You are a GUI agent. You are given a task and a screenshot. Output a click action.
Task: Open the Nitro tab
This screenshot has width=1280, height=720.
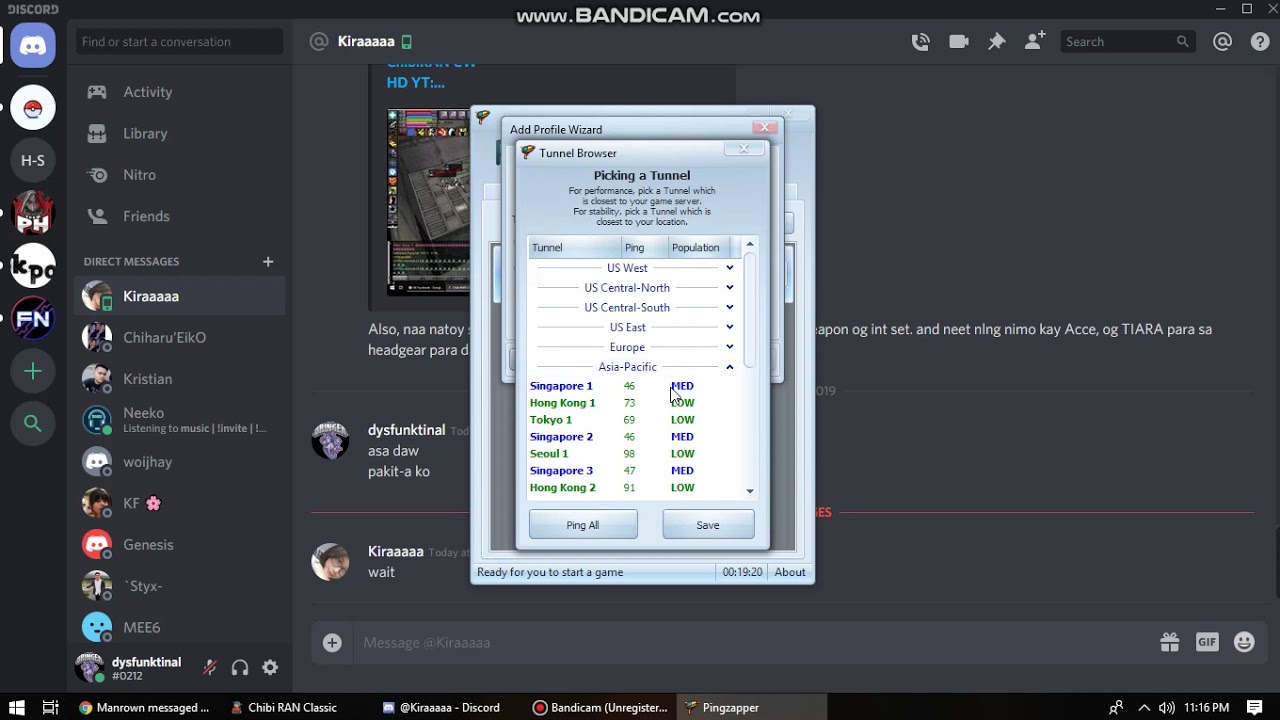point(180,175)
